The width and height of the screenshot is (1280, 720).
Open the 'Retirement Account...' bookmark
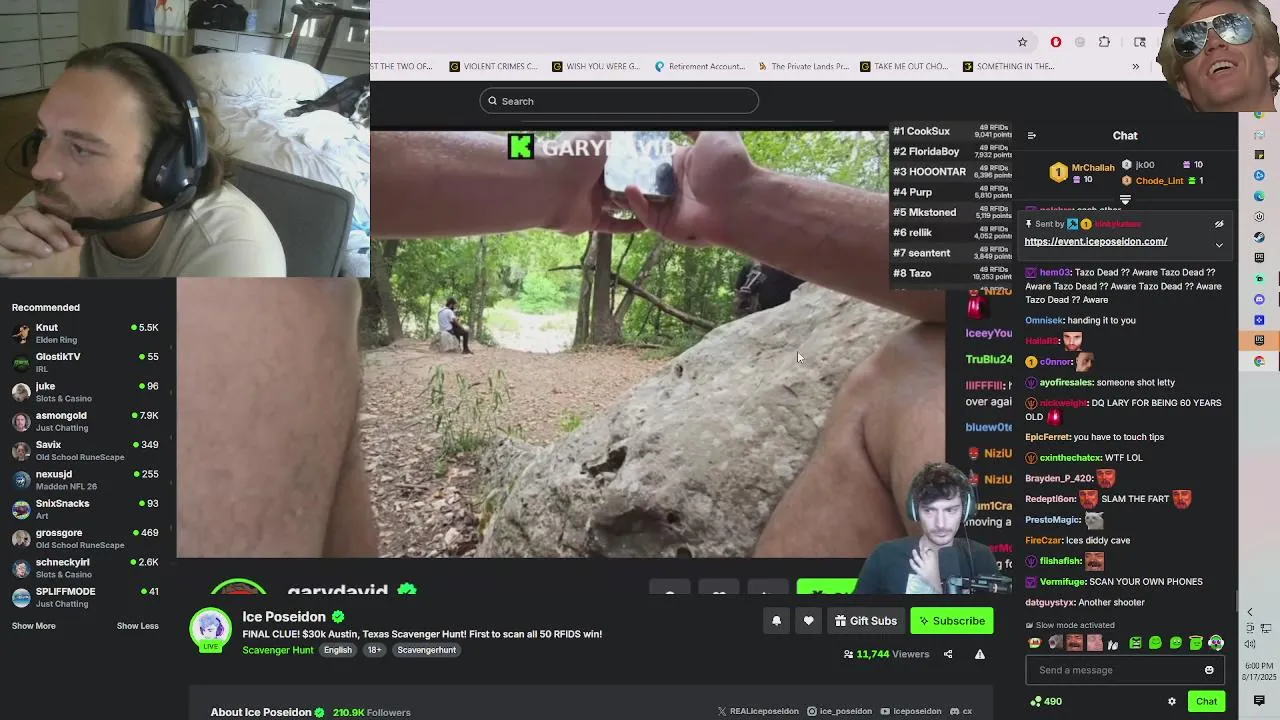point(700,67)
